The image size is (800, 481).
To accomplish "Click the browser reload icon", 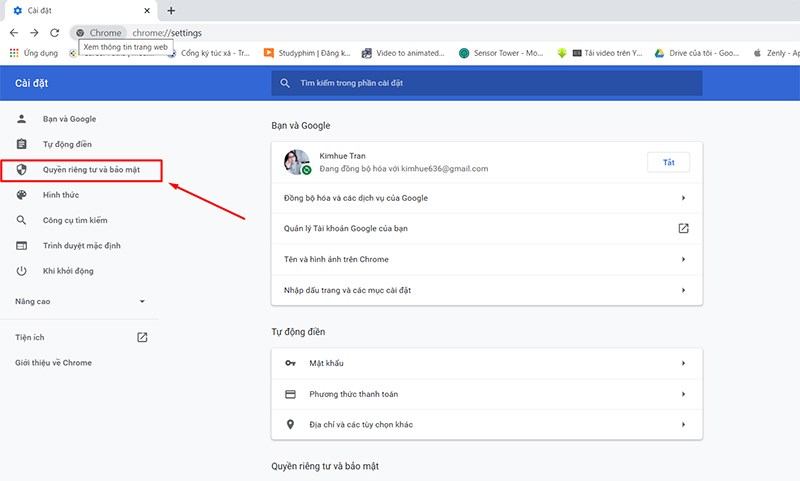I will coord(54,33).
